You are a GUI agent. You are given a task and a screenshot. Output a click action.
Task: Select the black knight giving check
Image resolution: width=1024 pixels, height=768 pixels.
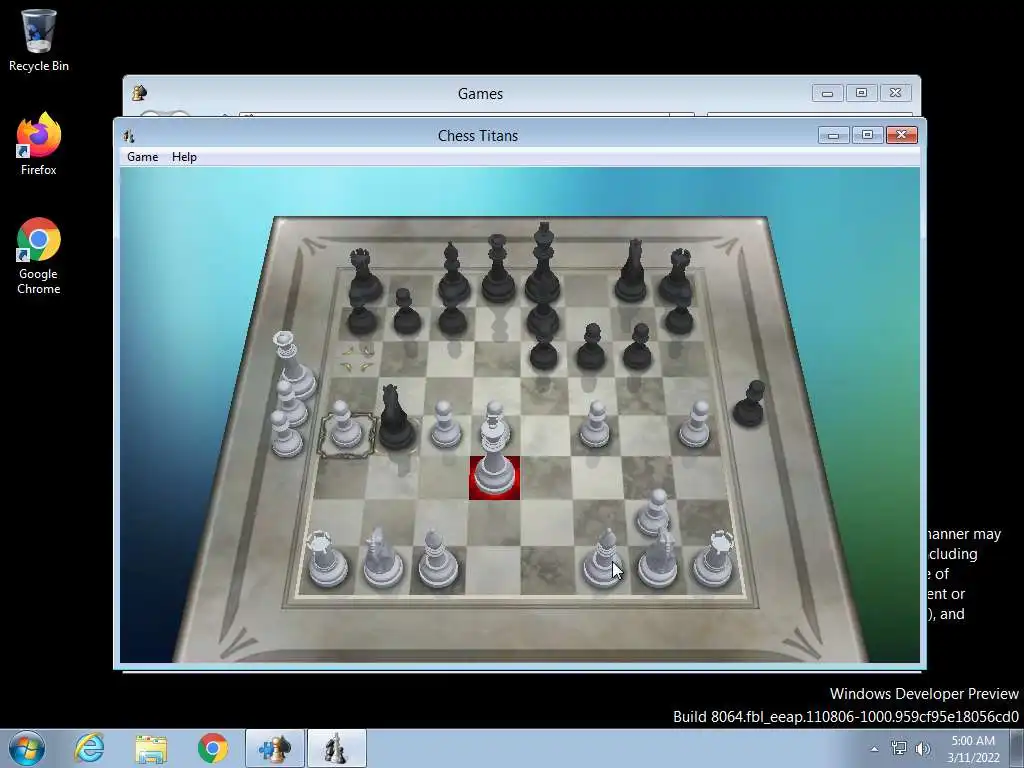[395, 418]
